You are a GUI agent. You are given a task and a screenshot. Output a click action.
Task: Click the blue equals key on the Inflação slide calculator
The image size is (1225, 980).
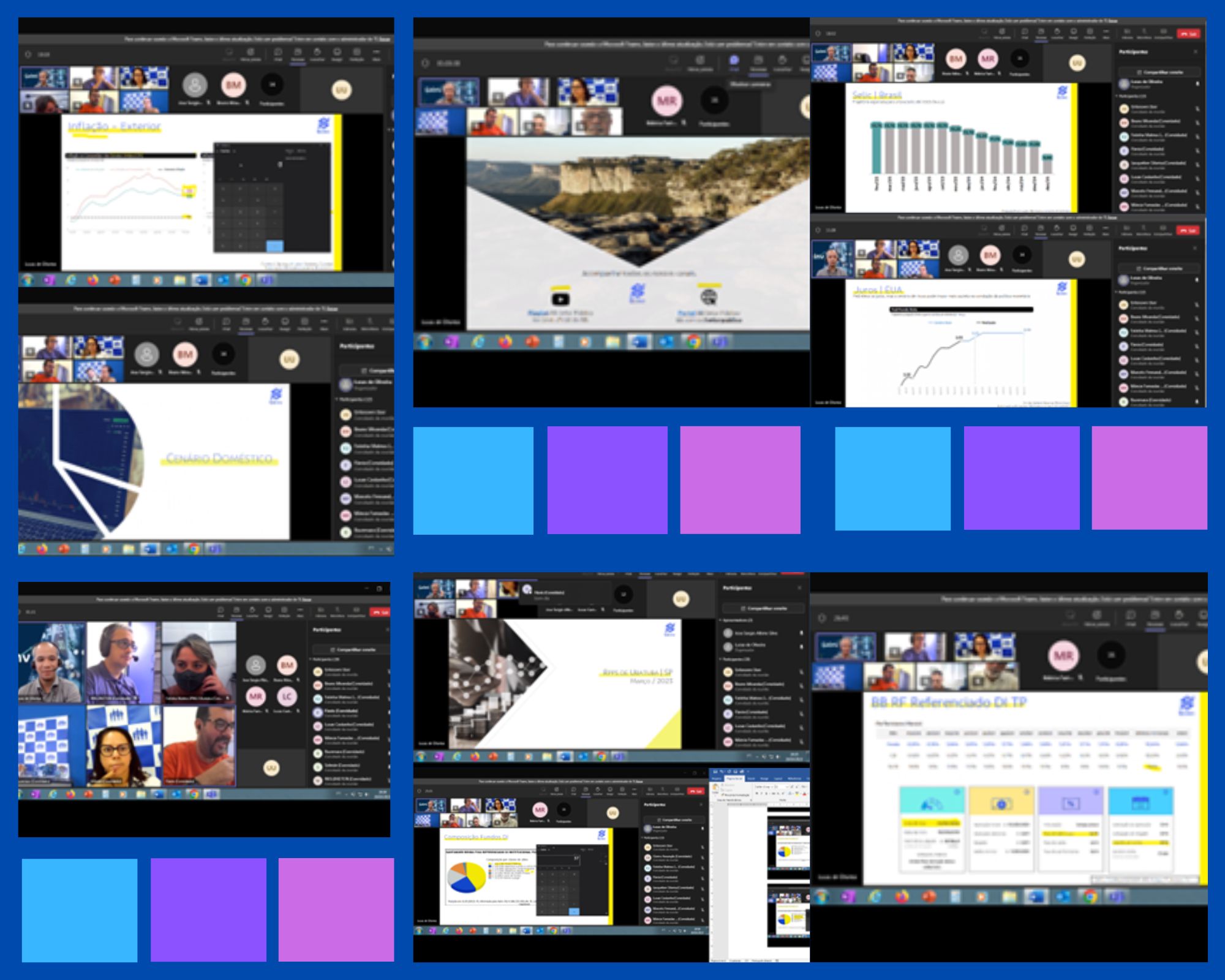tap(274, 246)
